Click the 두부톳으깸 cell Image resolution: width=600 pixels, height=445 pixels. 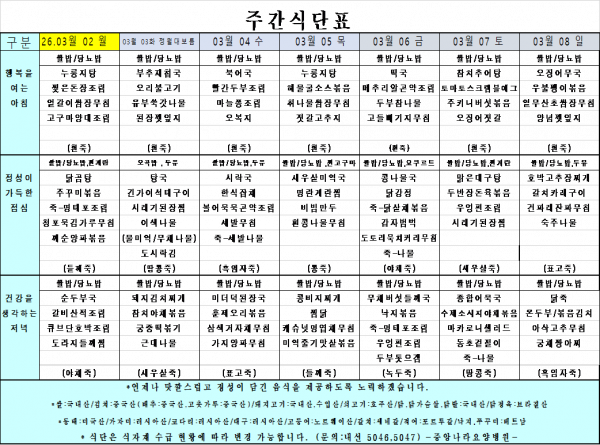(x=399, y=358)
